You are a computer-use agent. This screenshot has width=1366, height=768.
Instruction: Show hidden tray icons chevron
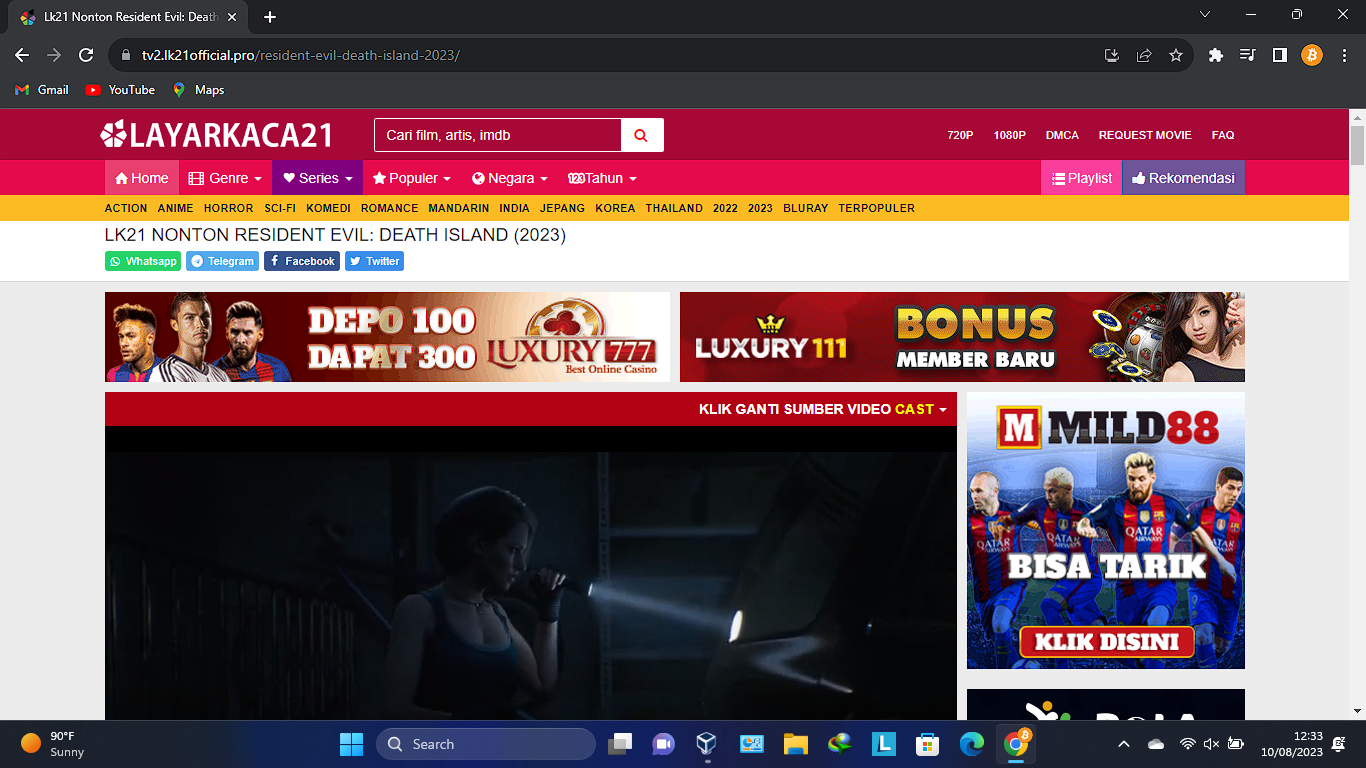click(x=1123, y=744)
